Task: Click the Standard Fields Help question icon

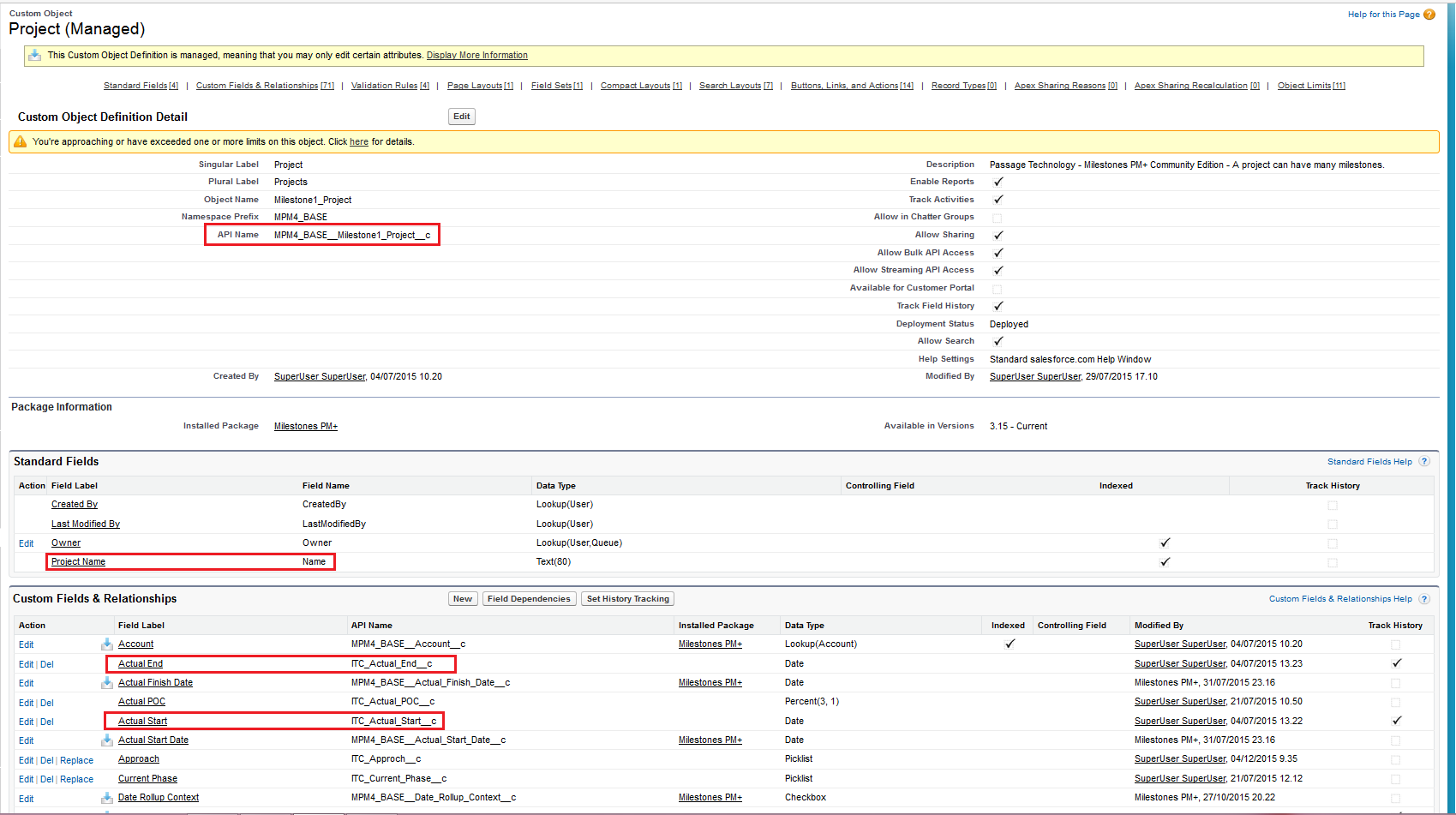Action: (1424, 462)
